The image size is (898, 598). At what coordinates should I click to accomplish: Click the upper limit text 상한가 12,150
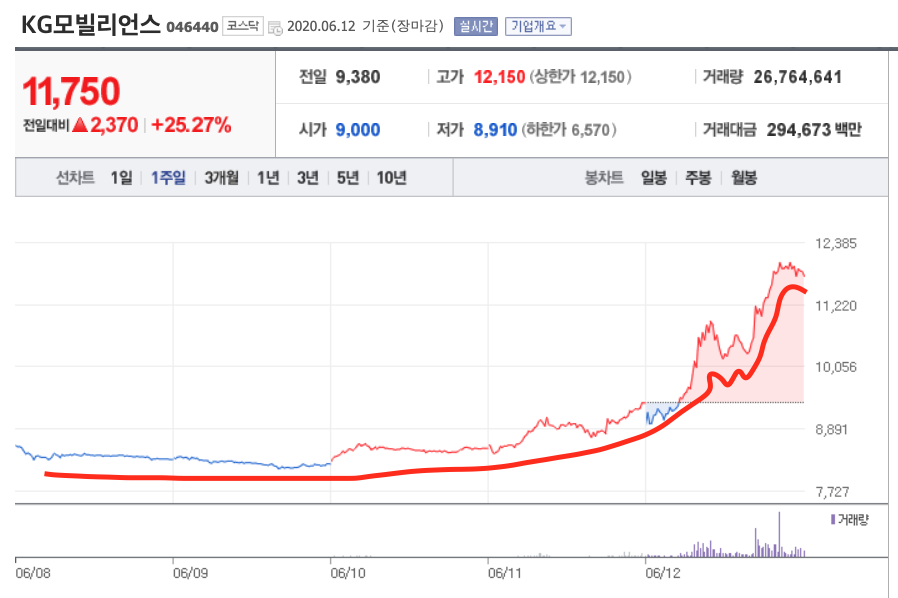click(581, 77)
